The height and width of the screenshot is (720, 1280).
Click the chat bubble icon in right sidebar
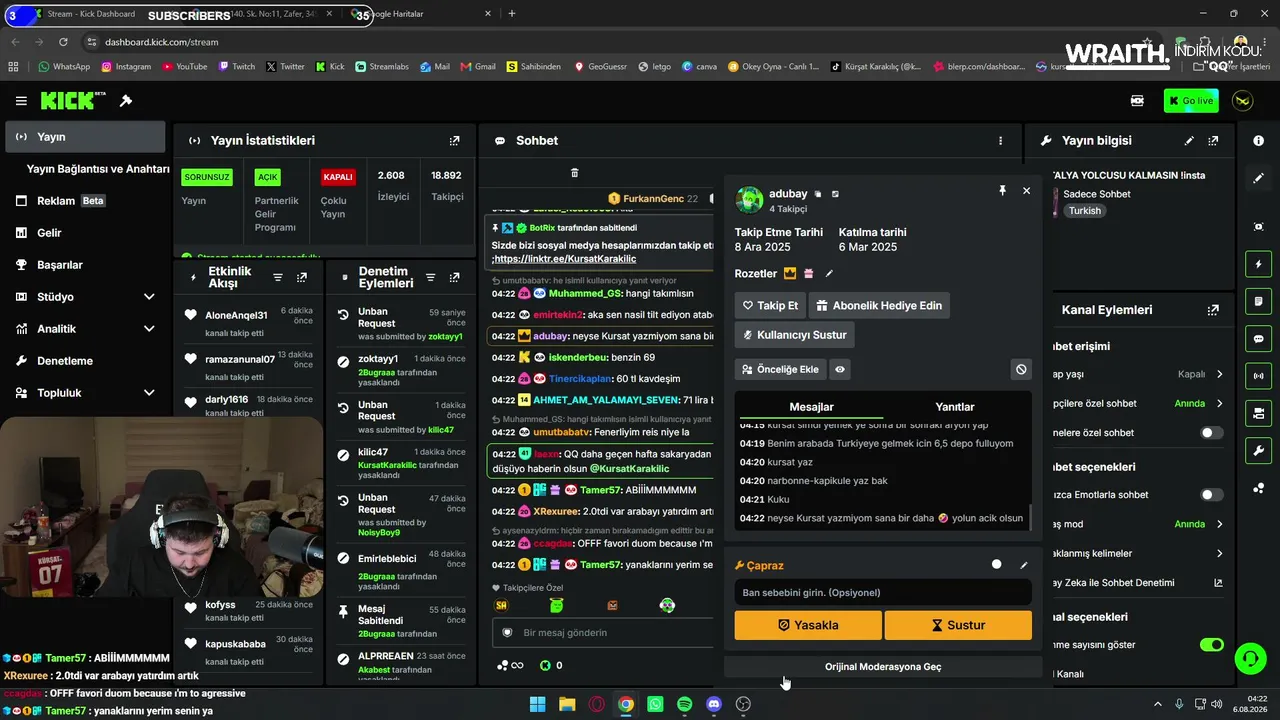click(1258, 338)
